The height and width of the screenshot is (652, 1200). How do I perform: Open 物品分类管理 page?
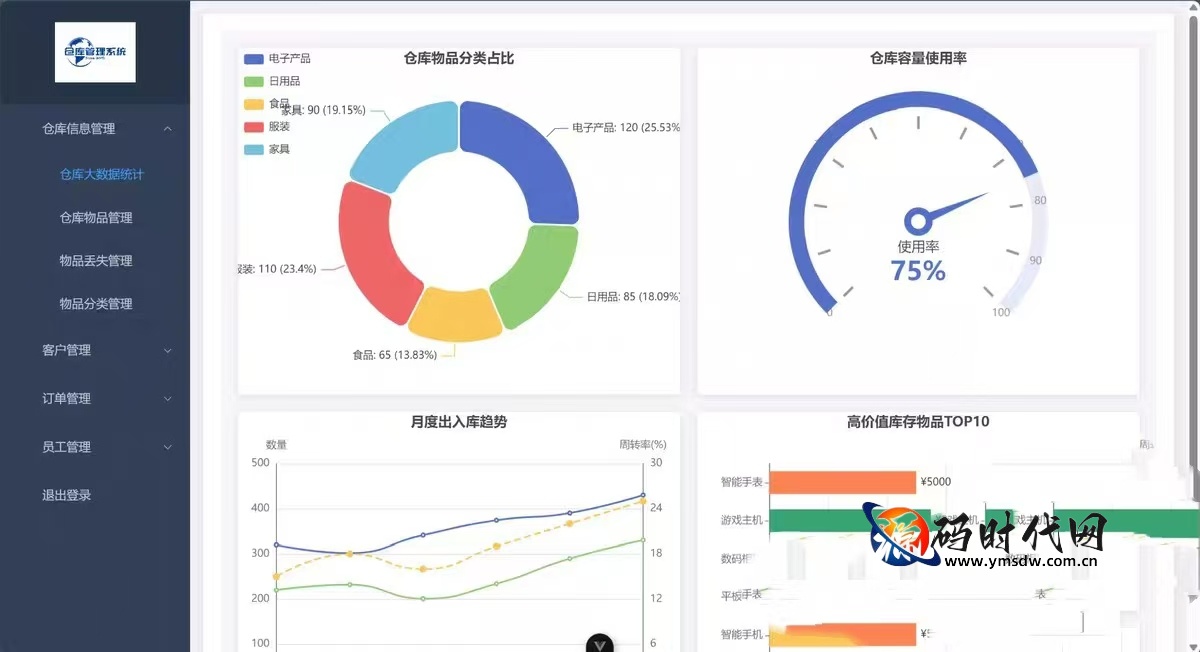(96, 303)
